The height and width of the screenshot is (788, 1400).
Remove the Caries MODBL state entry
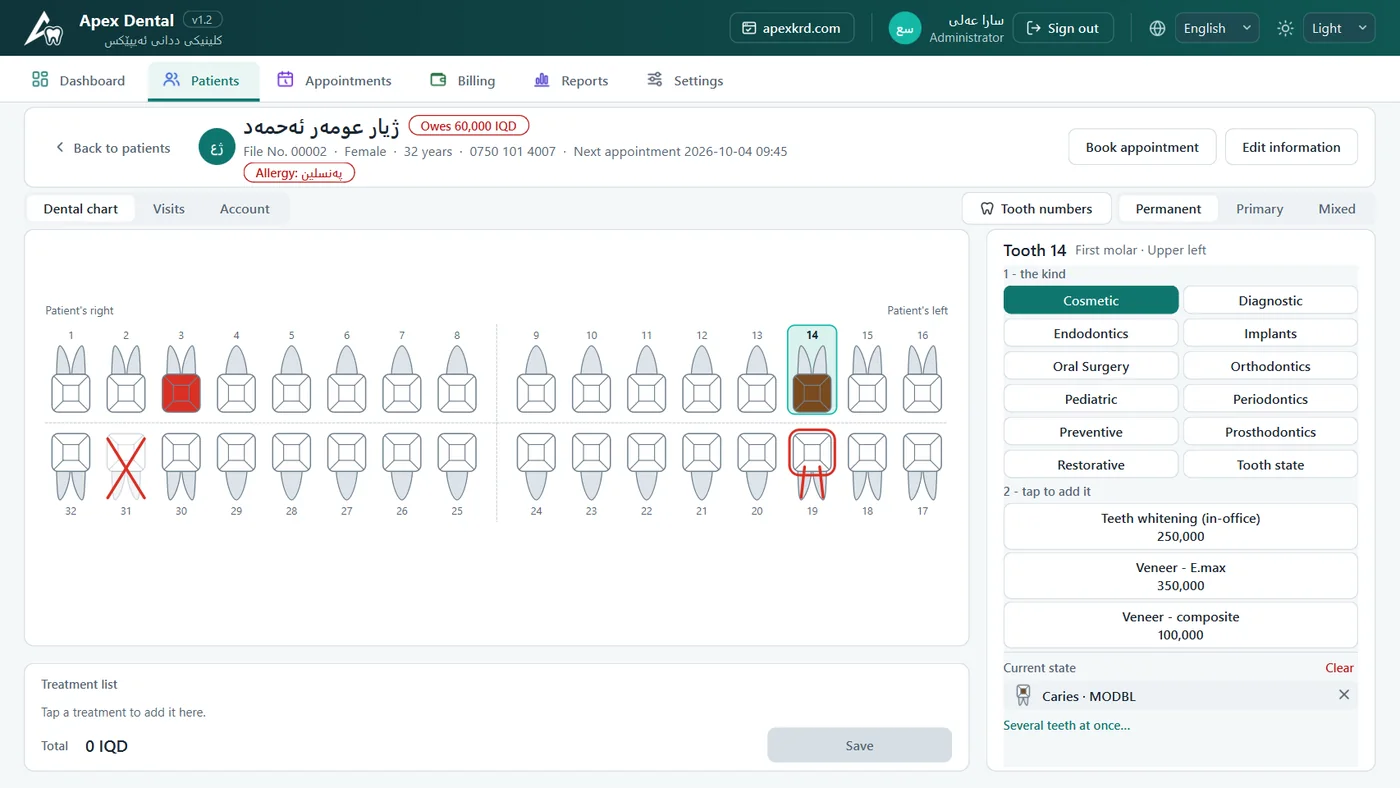[1344, 695]
